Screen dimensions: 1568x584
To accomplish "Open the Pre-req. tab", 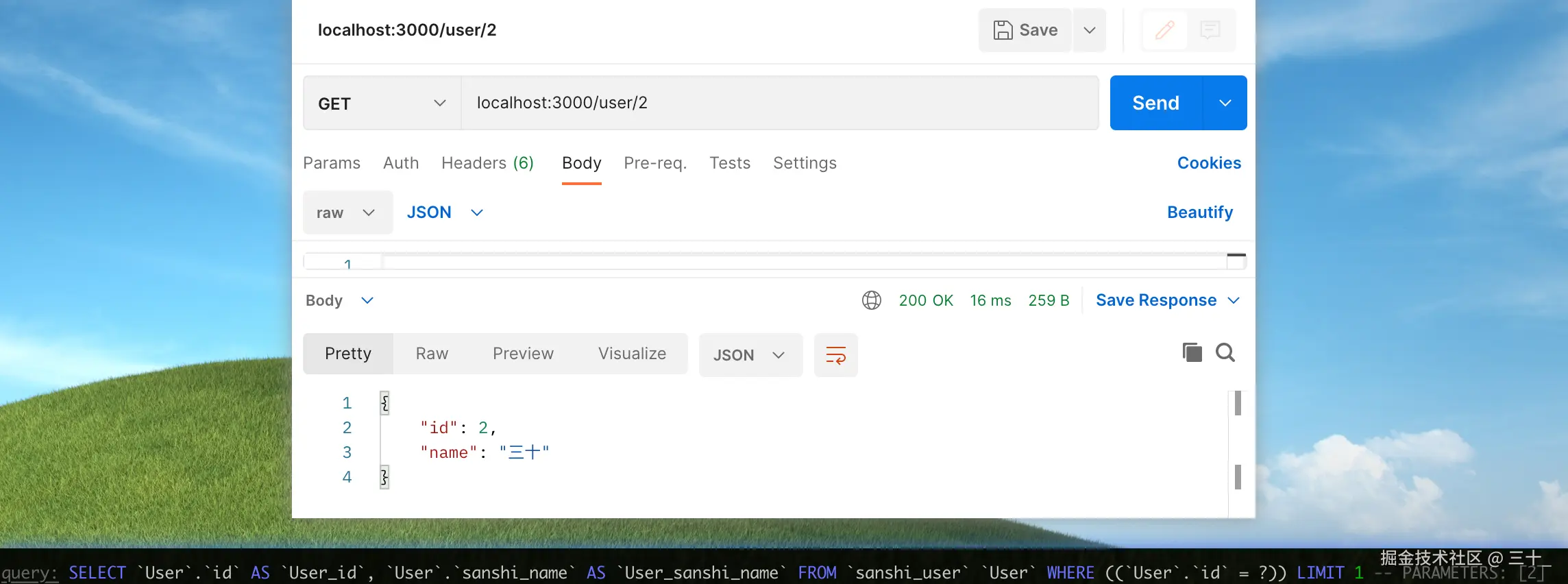I will tap(655, 163).
